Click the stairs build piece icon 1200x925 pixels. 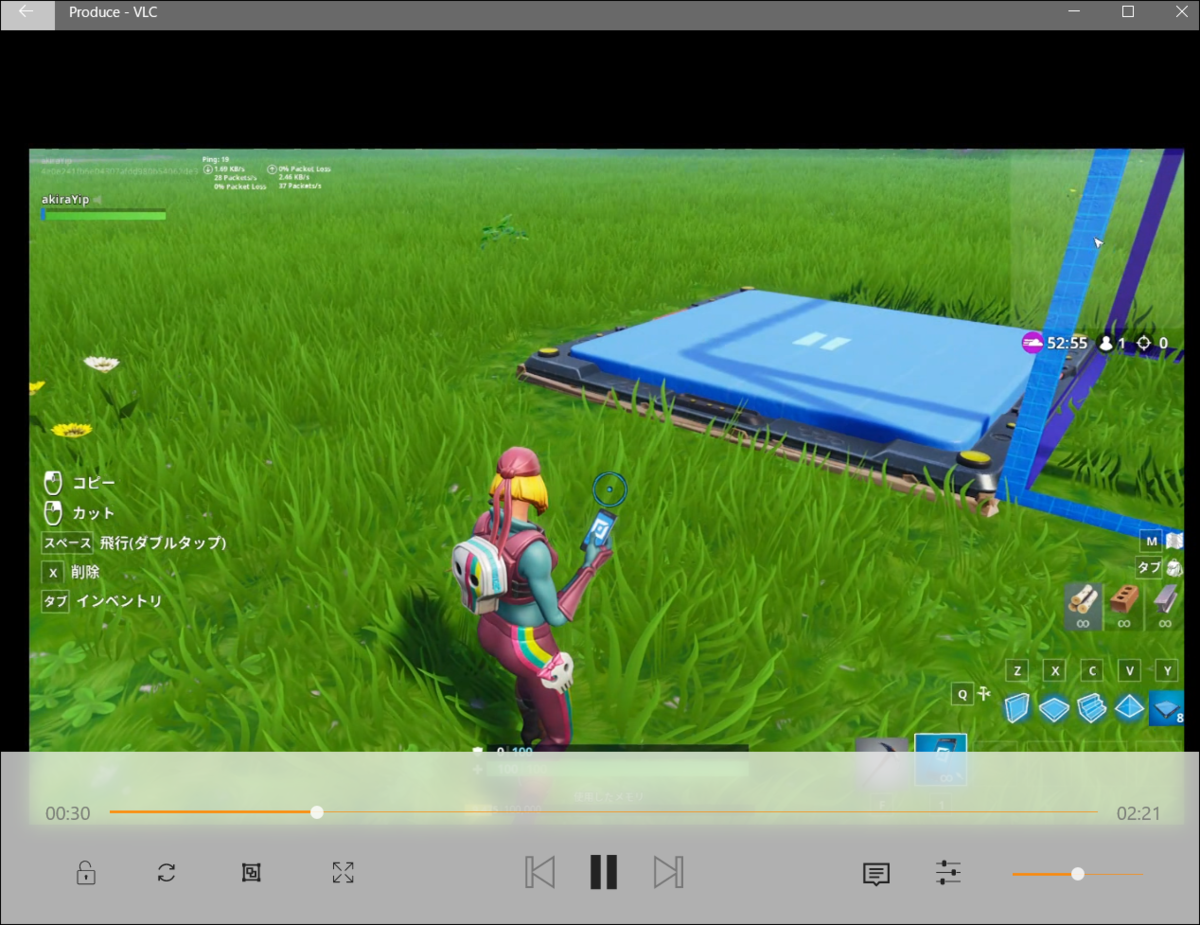click(x=1091, y=707)
